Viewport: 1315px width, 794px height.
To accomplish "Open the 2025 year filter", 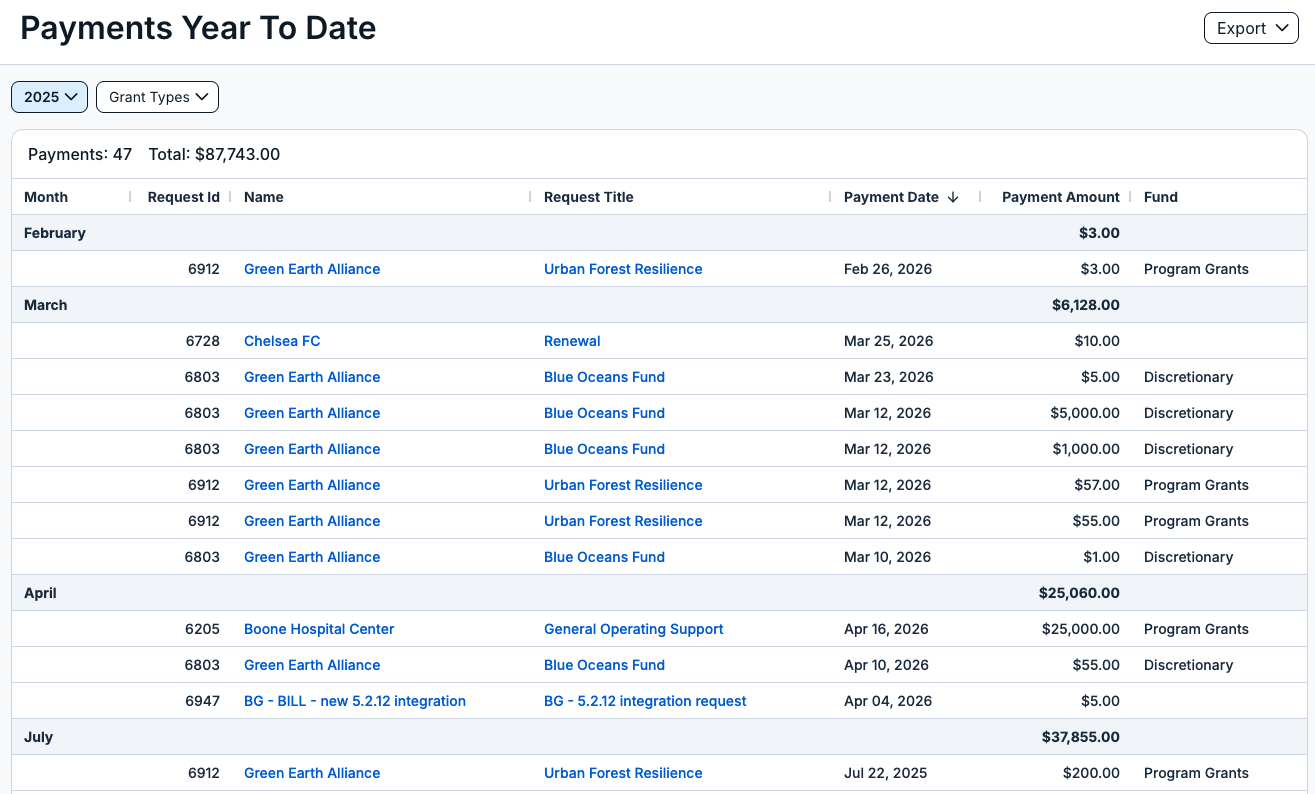I will (x=50, y=97).
